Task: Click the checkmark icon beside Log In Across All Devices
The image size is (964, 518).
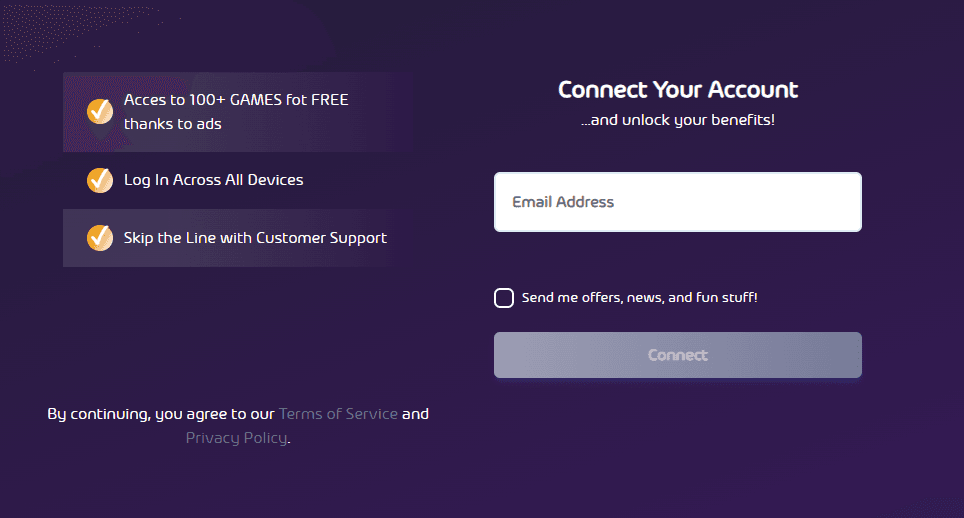Action: click(x=100, y=180)
